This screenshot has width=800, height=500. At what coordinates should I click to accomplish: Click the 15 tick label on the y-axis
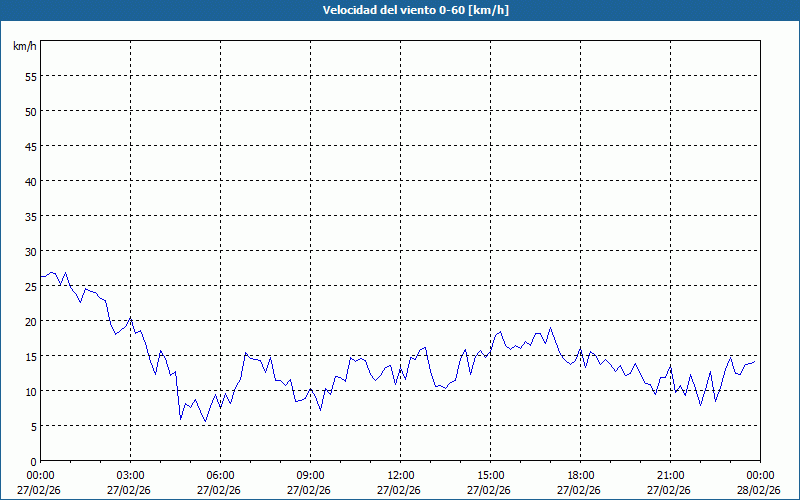30,356
